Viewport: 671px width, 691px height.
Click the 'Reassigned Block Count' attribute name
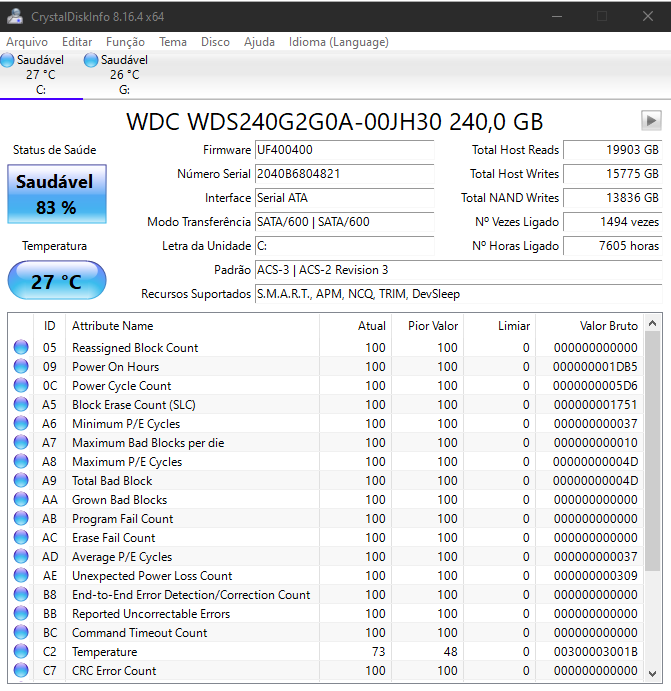135,348
